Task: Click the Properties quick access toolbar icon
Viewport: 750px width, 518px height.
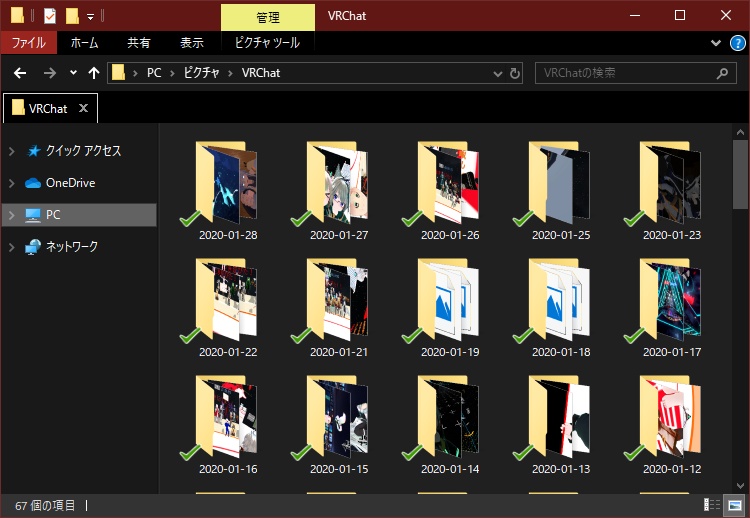Action: click(50, 16)
